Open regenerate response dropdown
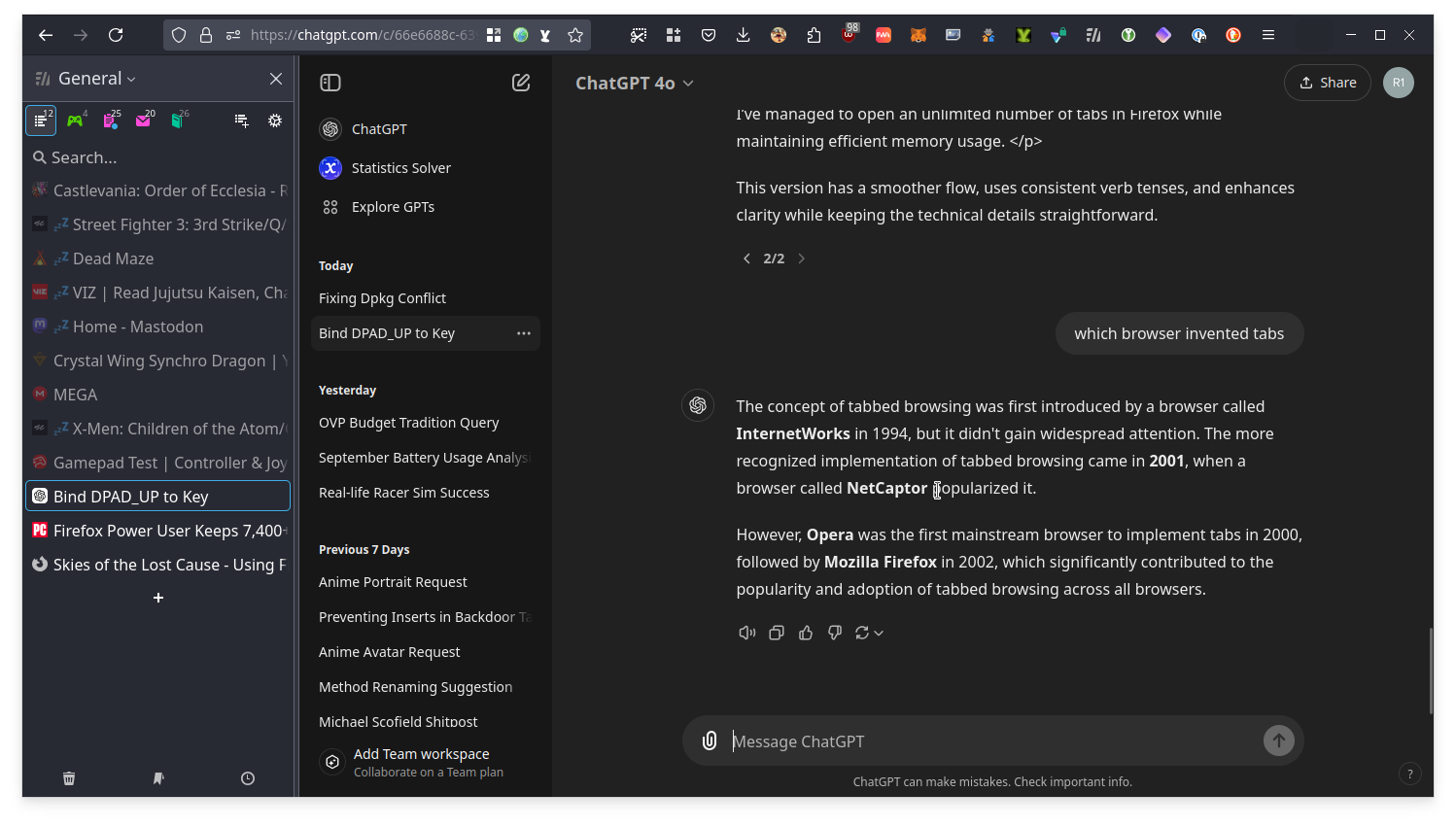This screenshot has width=1456, height=827. tap(869, 633)
